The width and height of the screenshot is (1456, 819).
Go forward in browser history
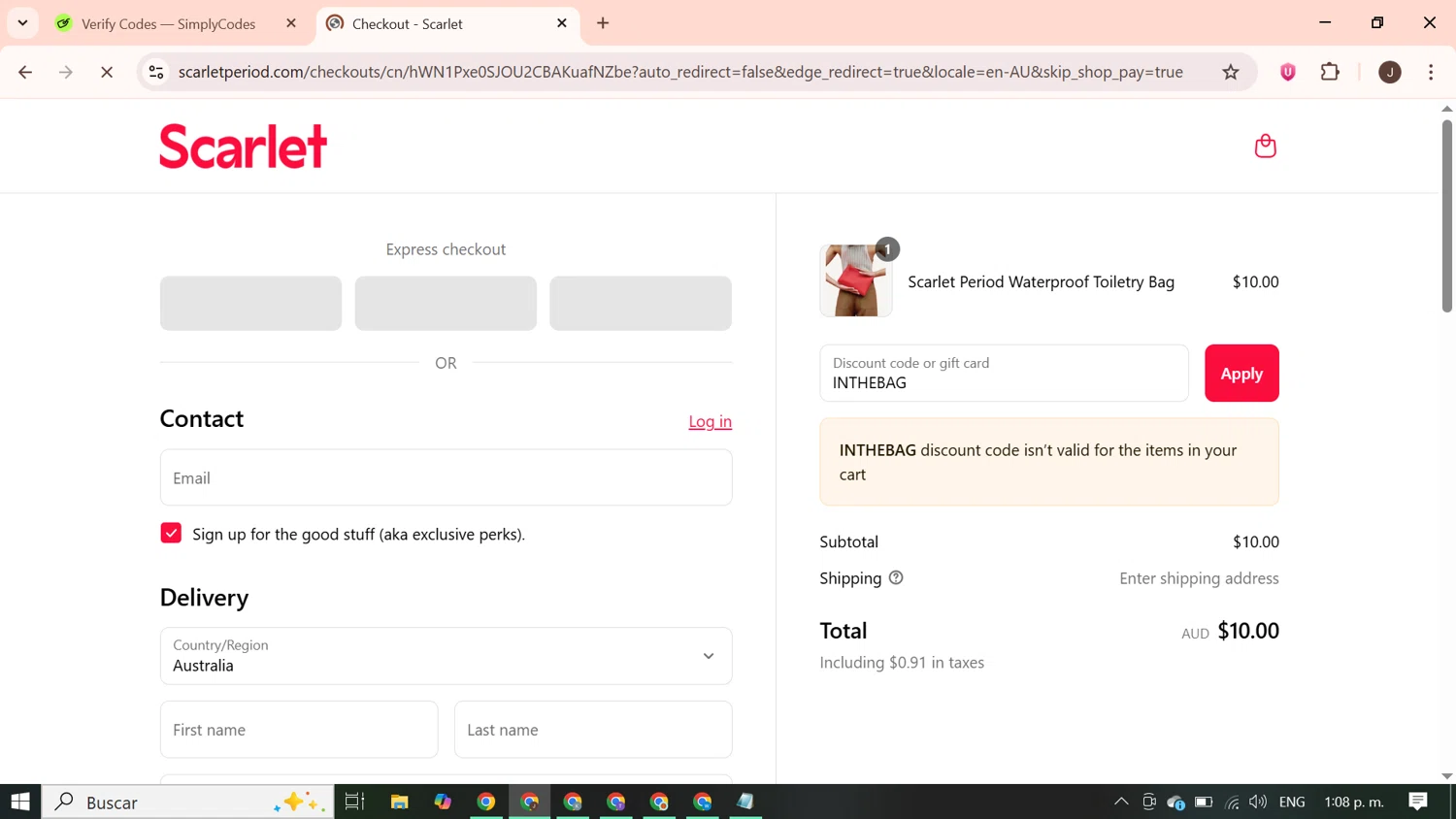pos(66,72)
